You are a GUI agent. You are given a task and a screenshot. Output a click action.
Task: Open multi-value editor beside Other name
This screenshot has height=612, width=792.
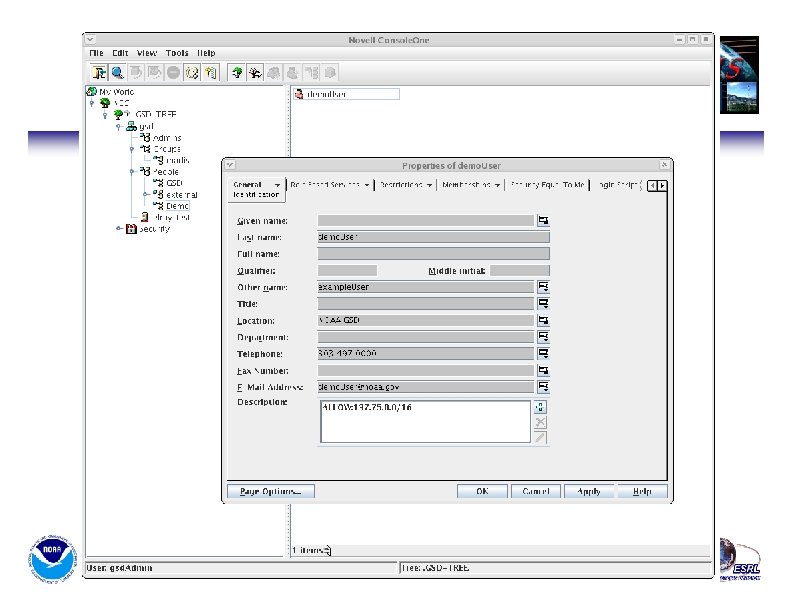pyautogui.click(x=543, y=287)
